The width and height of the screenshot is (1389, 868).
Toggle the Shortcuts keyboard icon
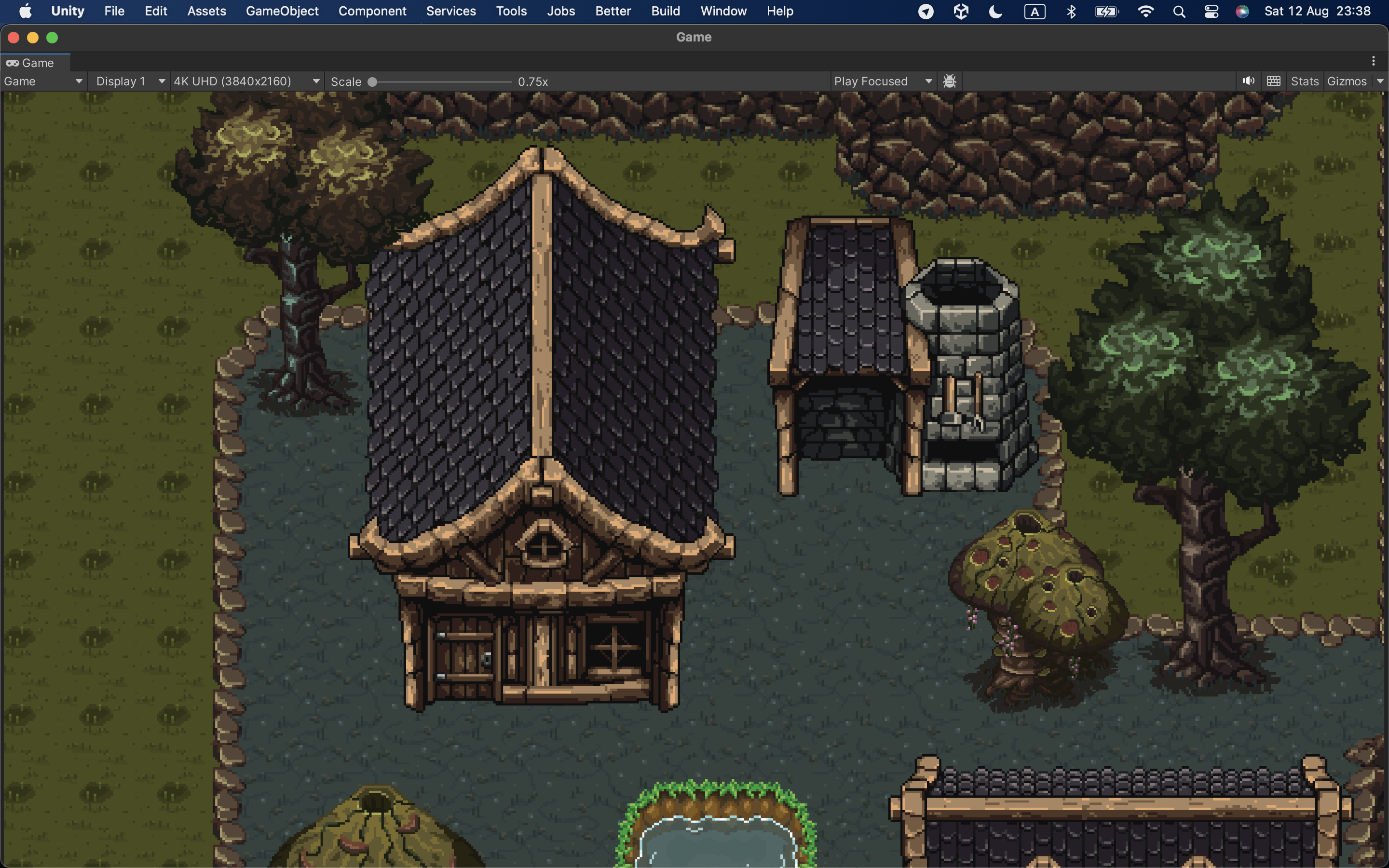pos(1273,81)
